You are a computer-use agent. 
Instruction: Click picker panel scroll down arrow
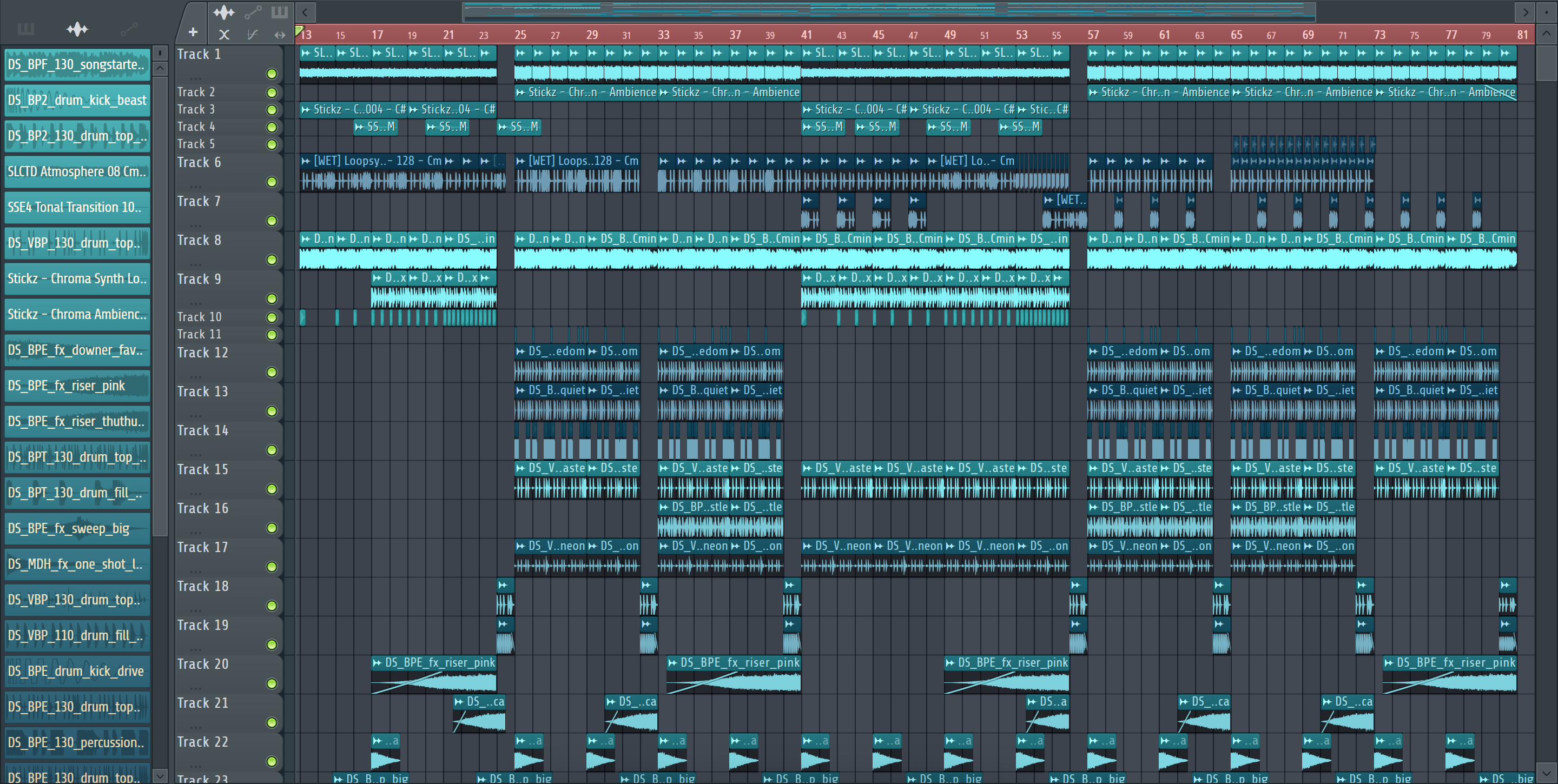[x=160, y=775]
